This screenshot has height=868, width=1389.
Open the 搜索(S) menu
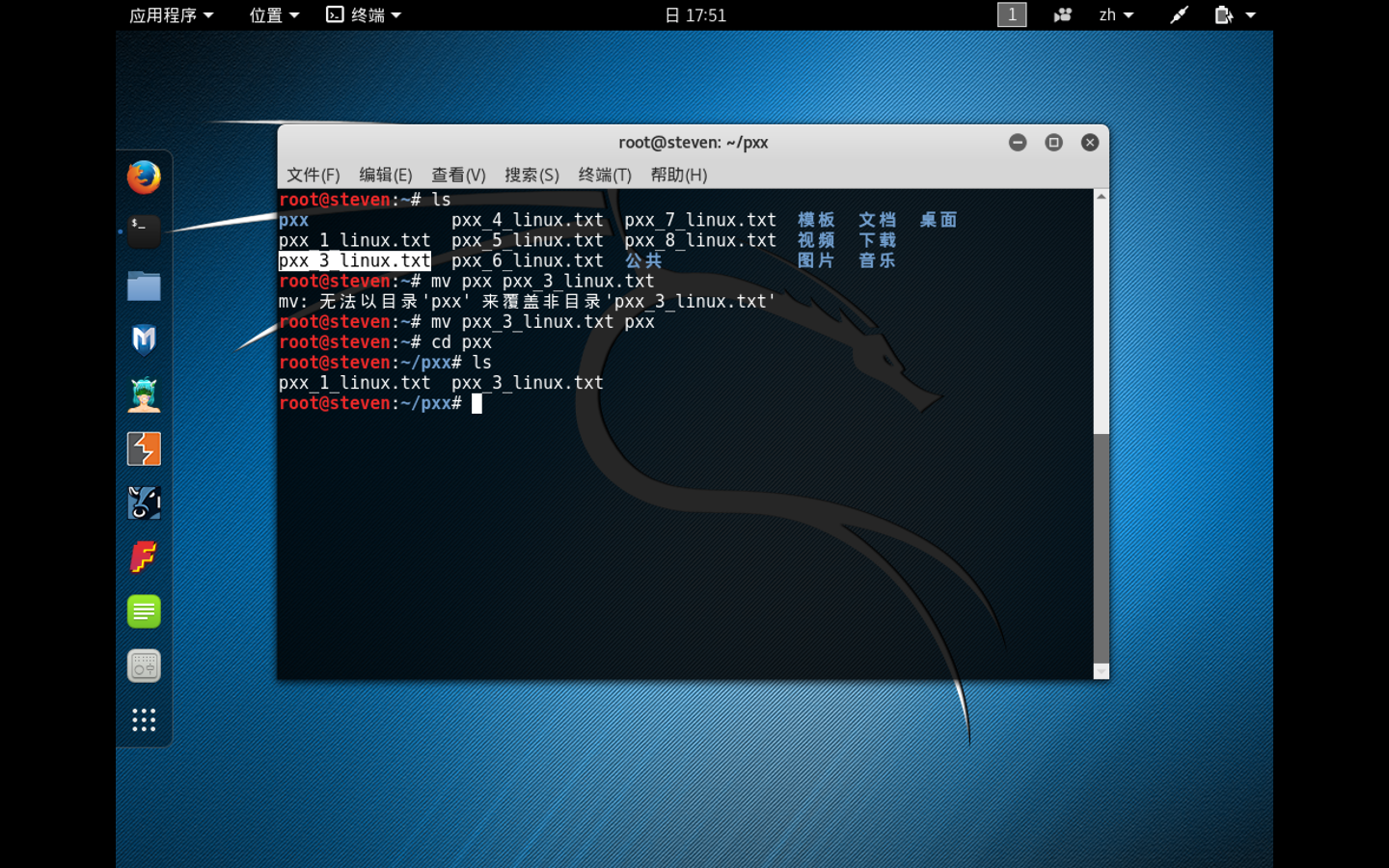point(531,175)
